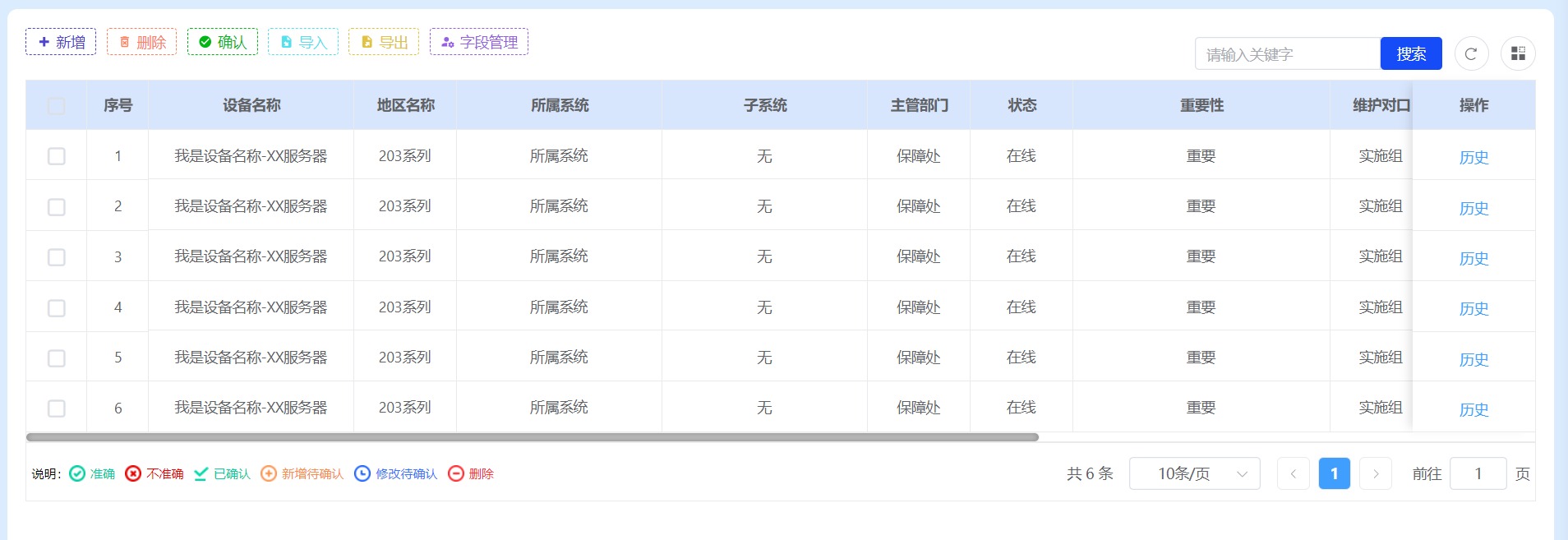Click the 确认 confirm button
Viewport: 1568px width, 540px height.
(222, 42)
